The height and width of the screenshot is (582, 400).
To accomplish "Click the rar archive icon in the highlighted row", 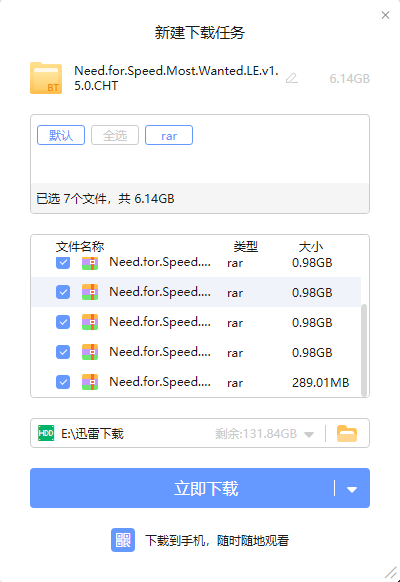I will [90, 292].
